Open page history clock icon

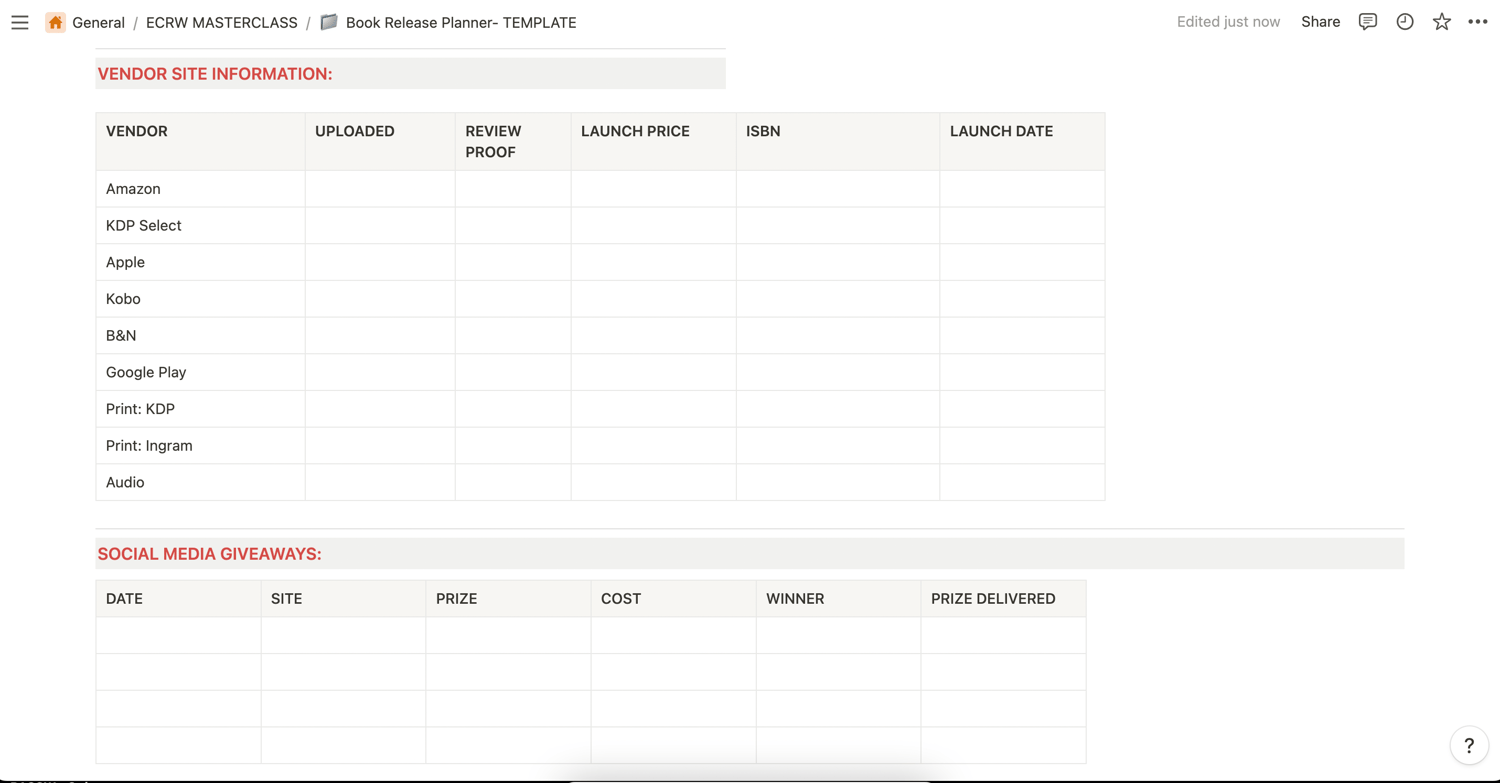coord(1405,22)
